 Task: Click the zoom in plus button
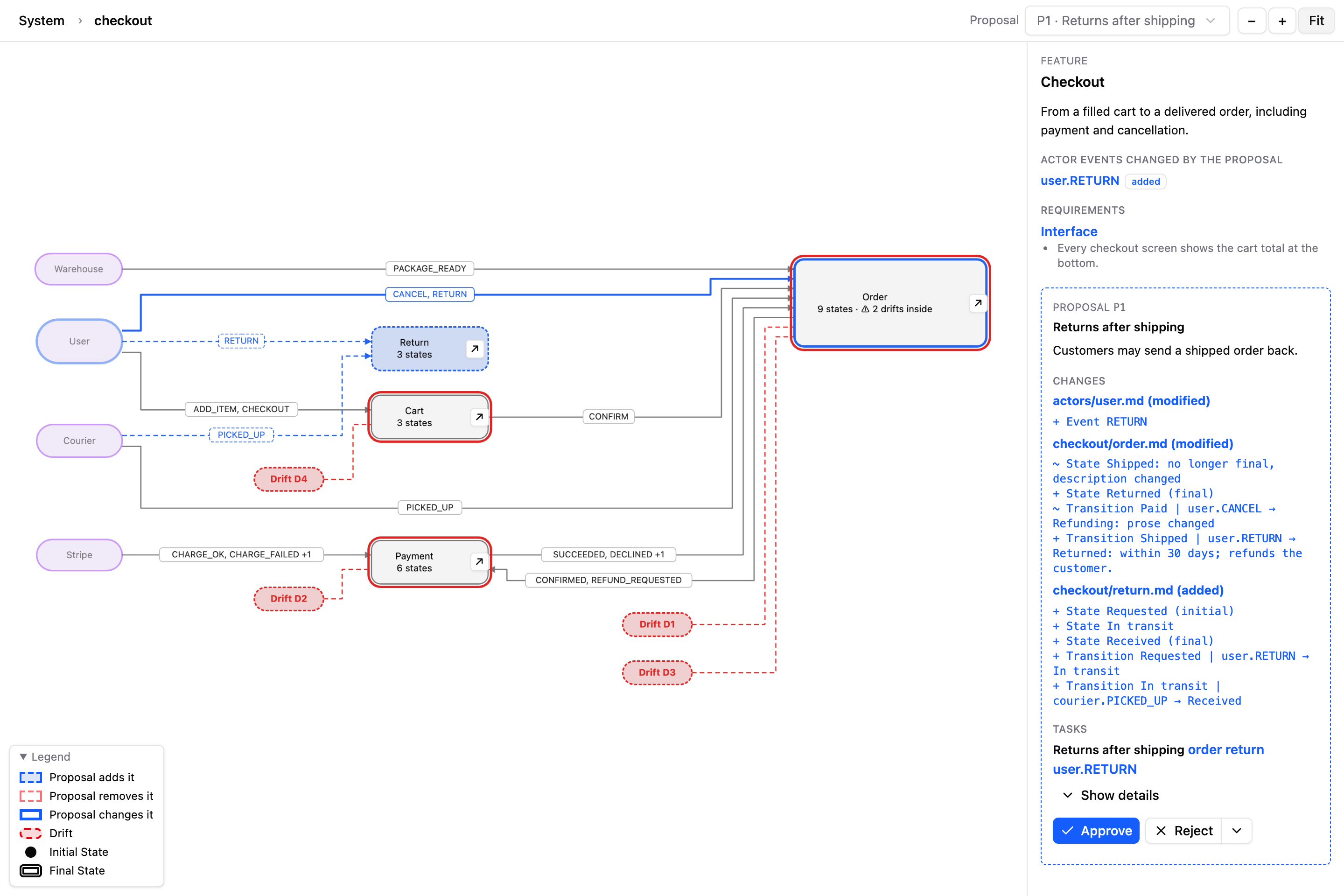pos(1282,21)
